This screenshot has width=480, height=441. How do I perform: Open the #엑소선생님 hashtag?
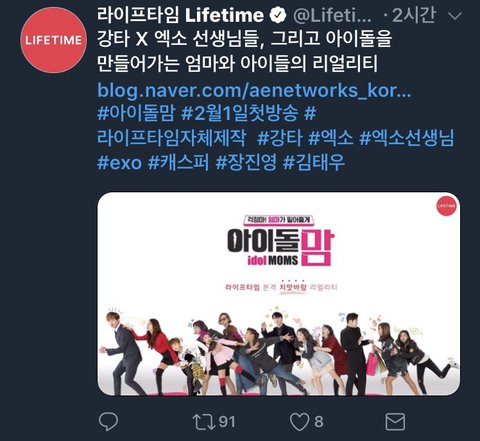click(407, 138)
